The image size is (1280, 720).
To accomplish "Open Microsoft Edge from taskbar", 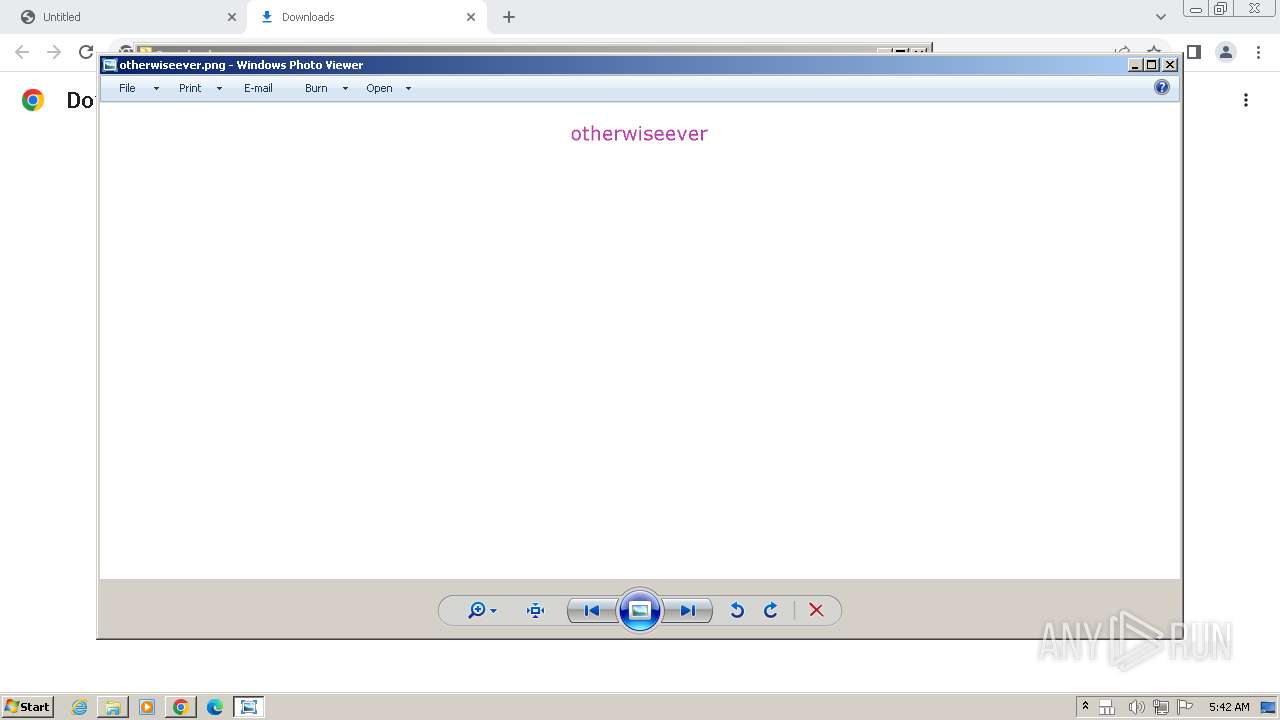I will coord(215,707).
